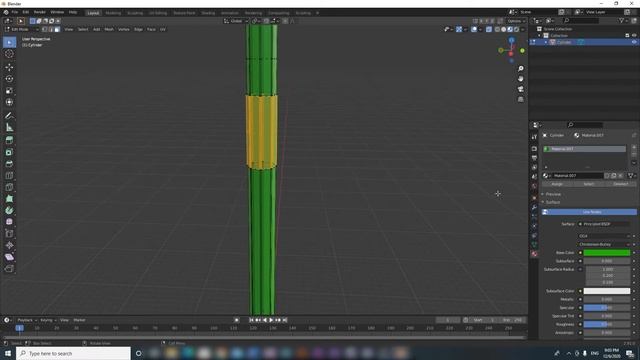The height and width of the screenshot is (360, 640).
Task: Select the Cursor tool
Action: [x=9, y=54]
